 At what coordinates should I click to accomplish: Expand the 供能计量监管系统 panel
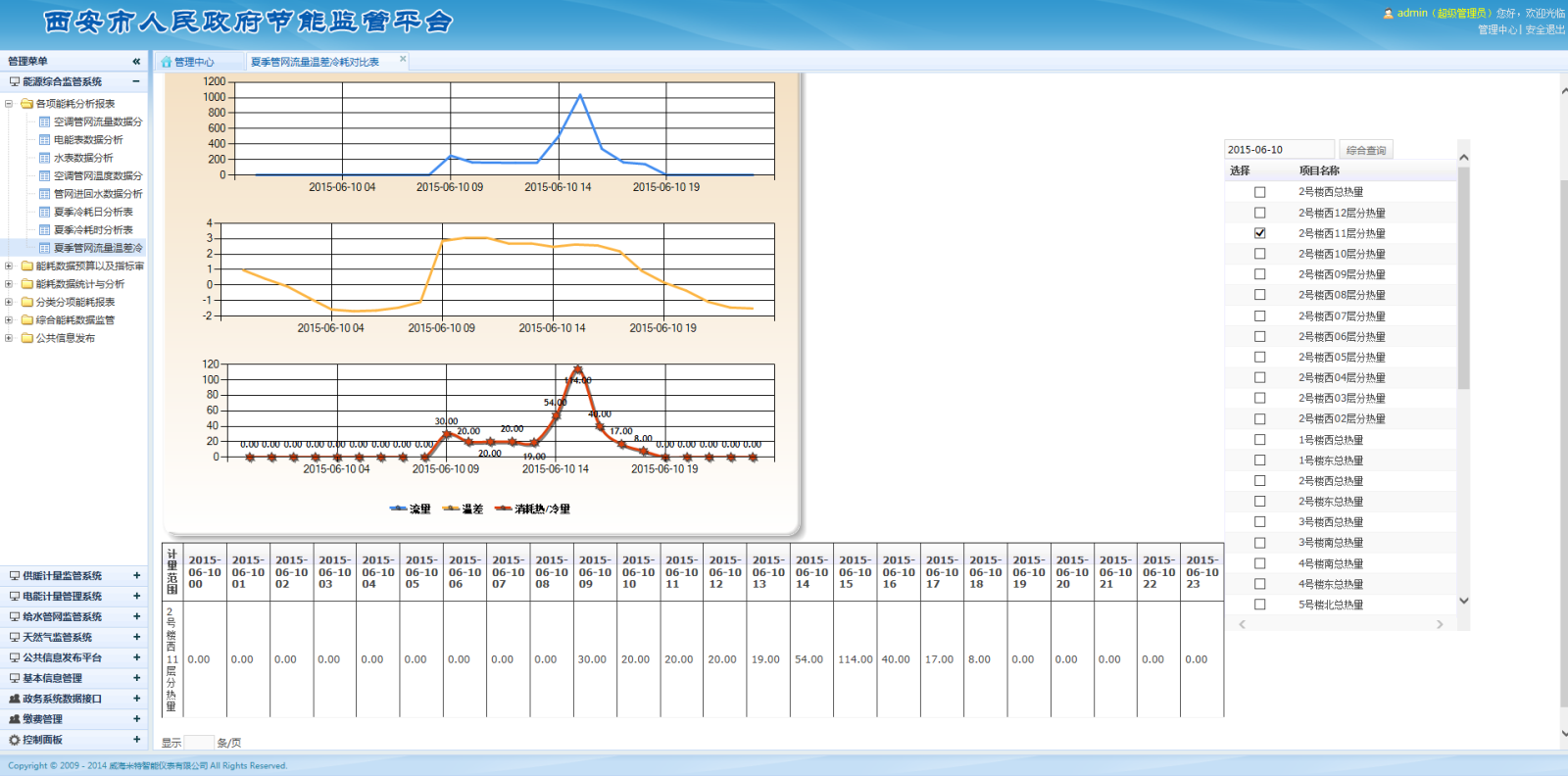(x=136, y=576)
